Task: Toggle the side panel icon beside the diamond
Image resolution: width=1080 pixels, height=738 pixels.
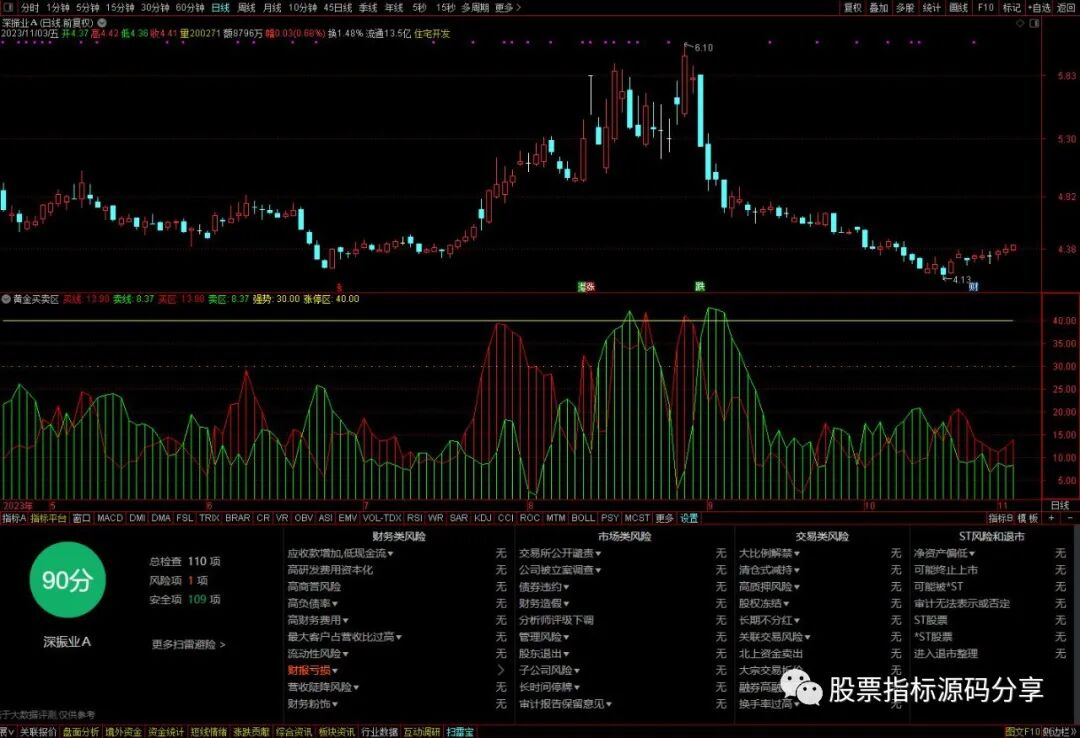Action: point(1034,23)
